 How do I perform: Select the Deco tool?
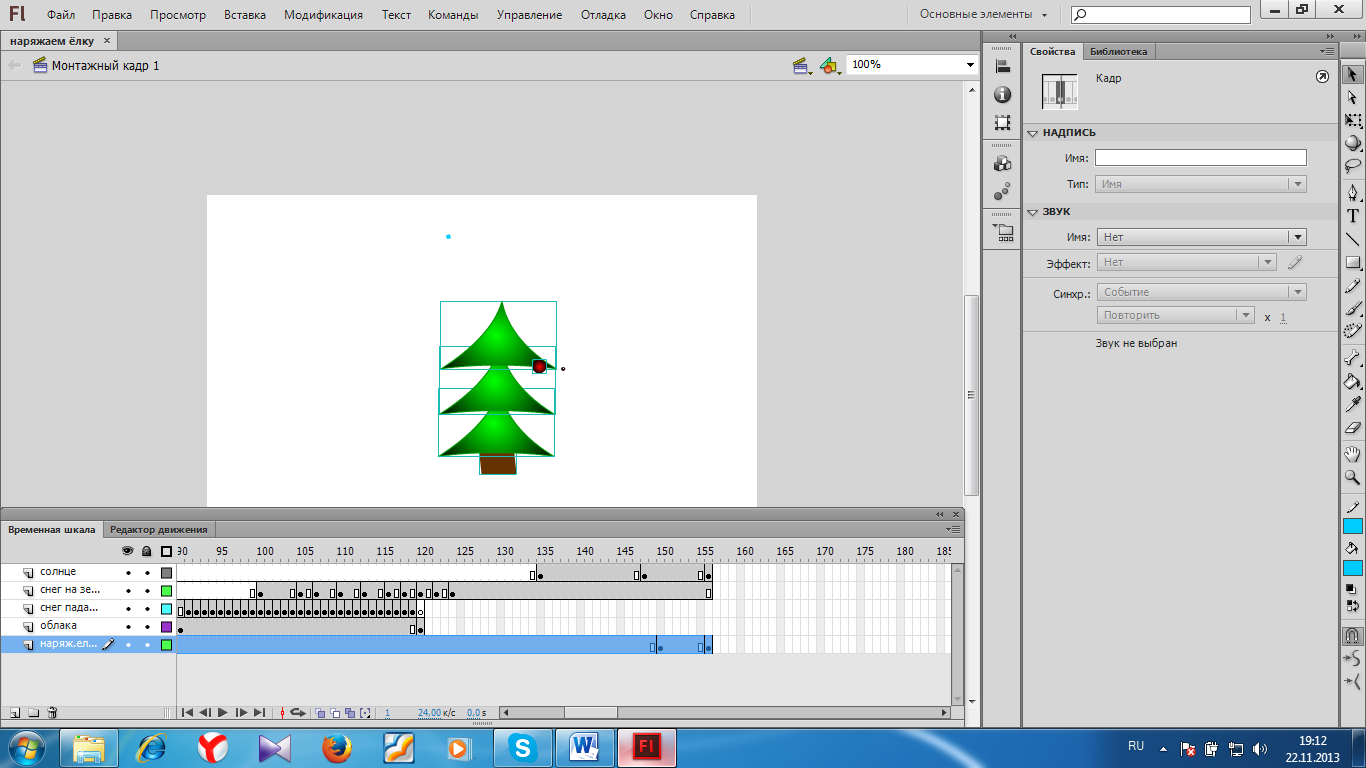[1352, 331]
